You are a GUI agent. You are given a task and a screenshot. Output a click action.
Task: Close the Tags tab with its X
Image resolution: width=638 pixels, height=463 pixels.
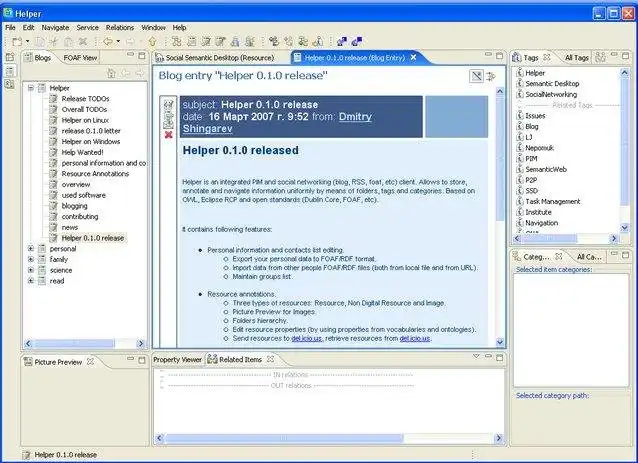click(547, 57)
